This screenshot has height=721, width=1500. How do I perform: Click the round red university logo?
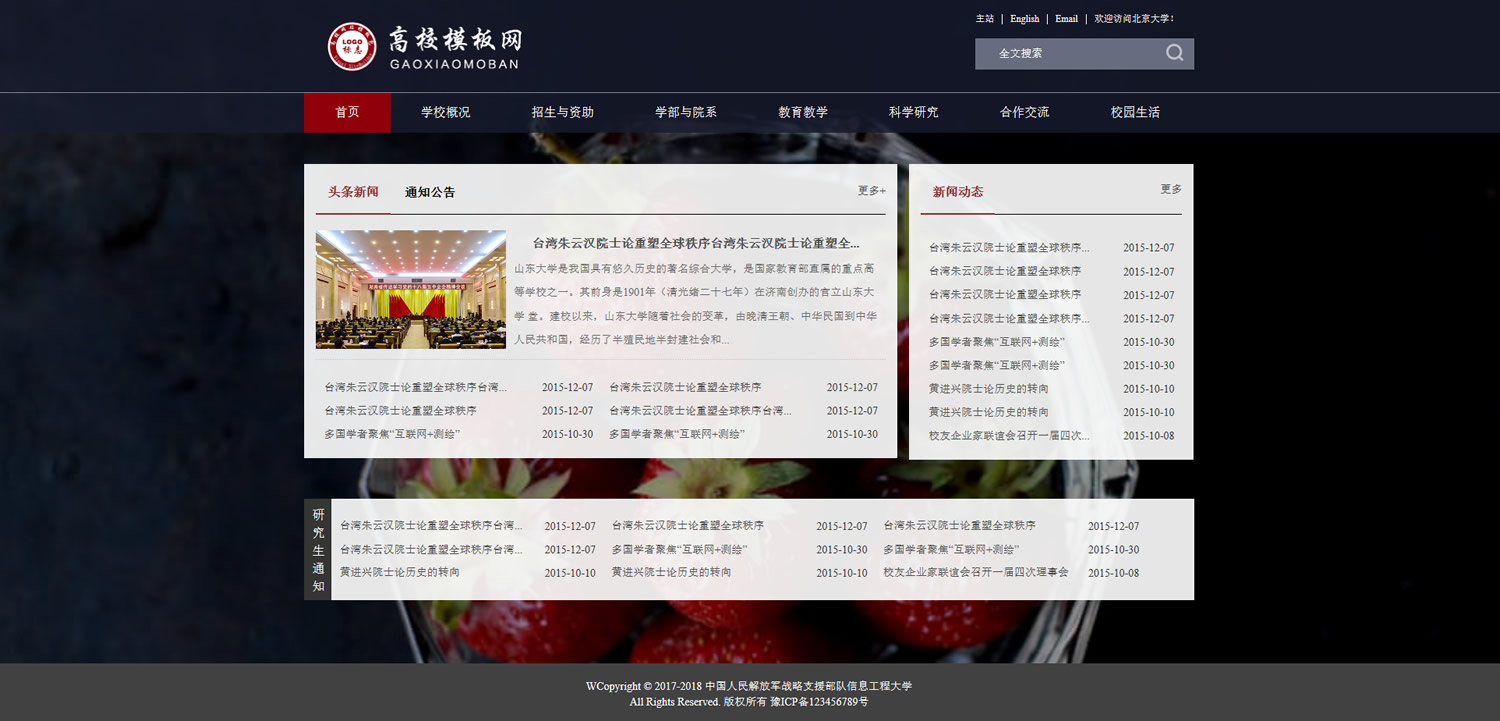(x=352, y=46)
